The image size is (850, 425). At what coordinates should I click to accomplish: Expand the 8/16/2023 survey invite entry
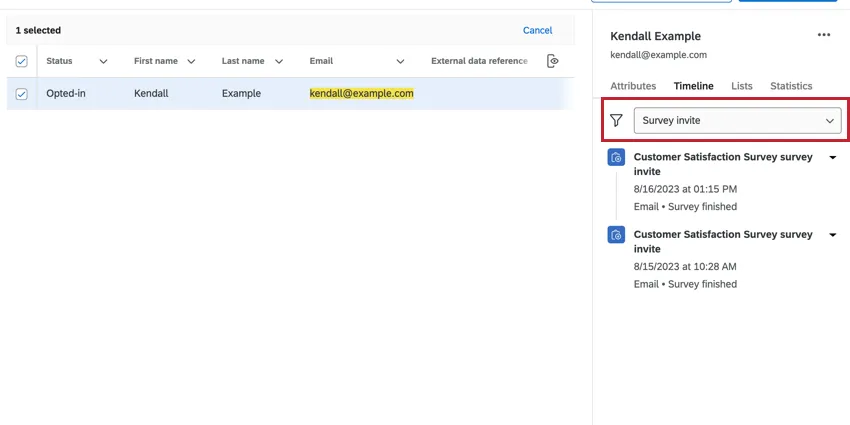[833, 158]
